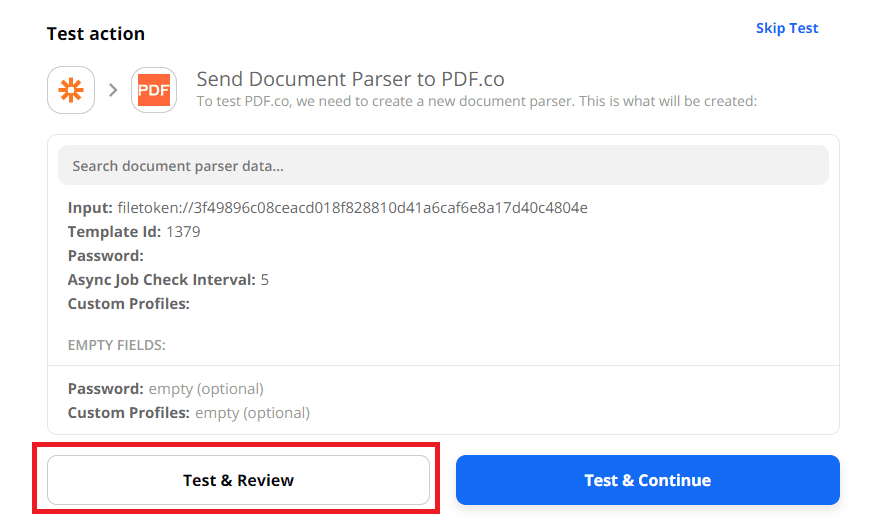Click the Custom Profiles empty (optional) entry
Viewport: 887px width, 521px height.
[x=188, y=413]
